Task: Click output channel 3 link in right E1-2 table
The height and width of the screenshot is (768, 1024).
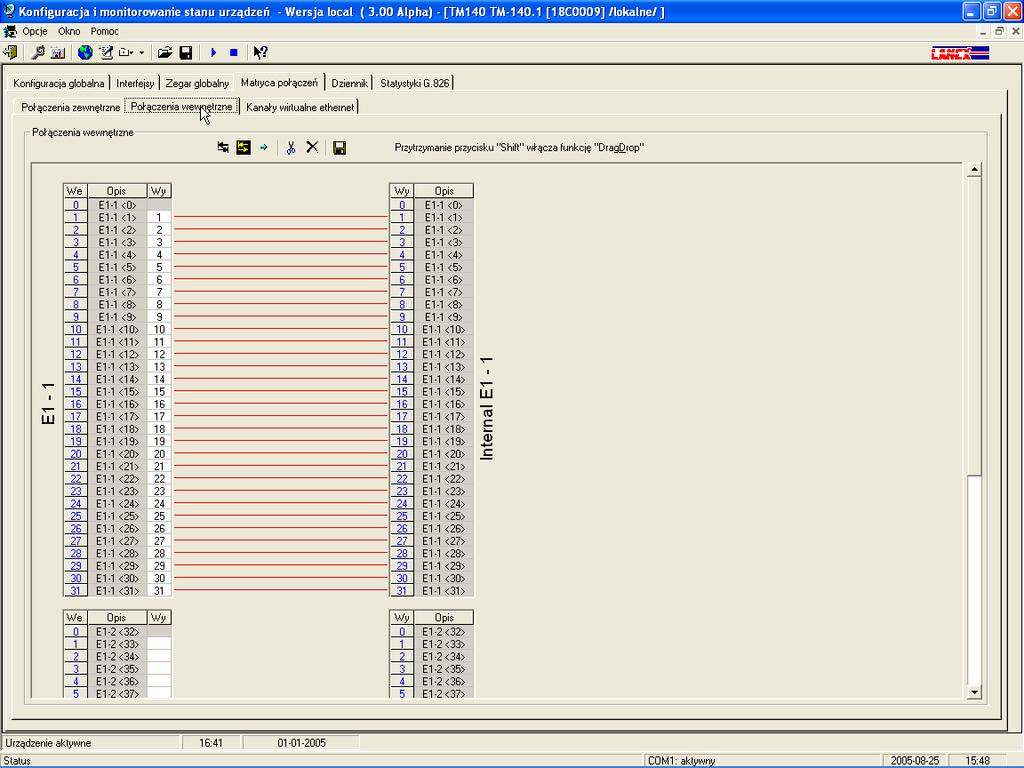Action: 402,669
